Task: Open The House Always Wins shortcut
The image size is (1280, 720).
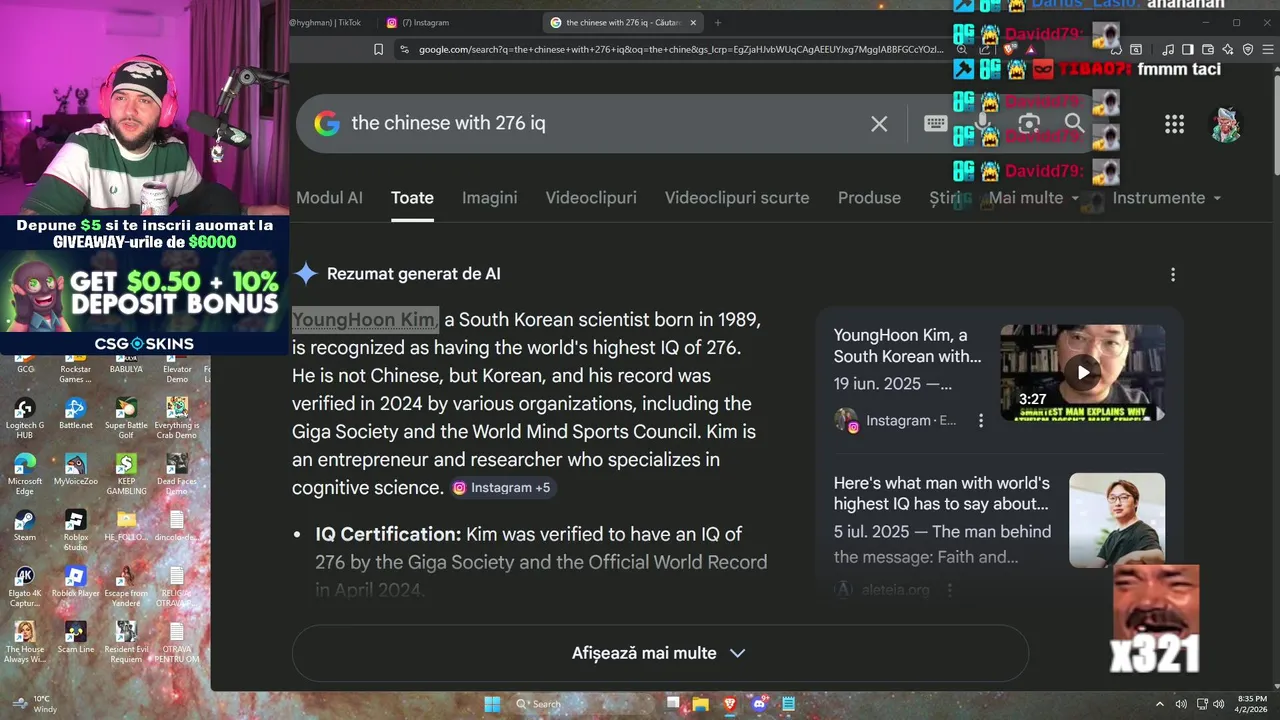Action: 24,642
